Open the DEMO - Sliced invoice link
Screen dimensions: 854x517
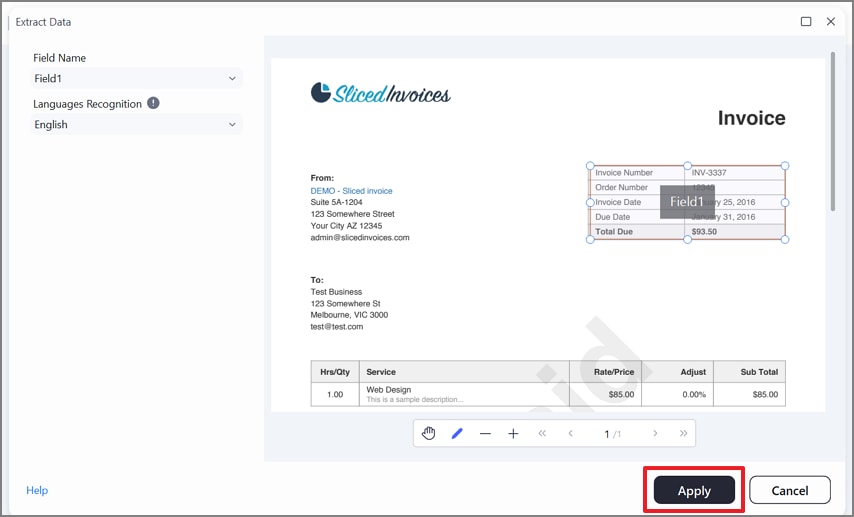[x=351, y=191]
